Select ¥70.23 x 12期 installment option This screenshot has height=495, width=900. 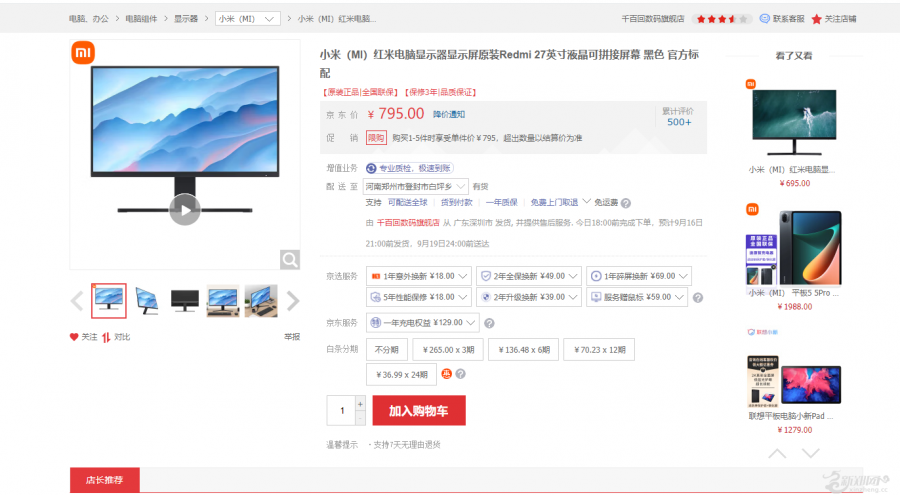click(x=599, y=350)
